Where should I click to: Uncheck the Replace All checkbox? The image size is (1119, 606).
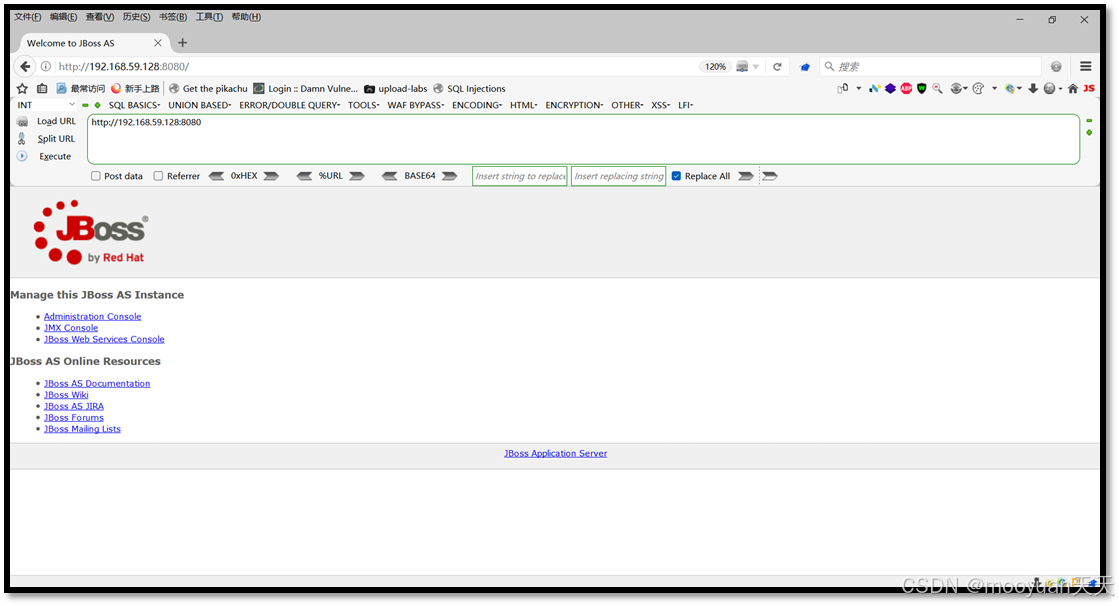[x=676, y=176]
